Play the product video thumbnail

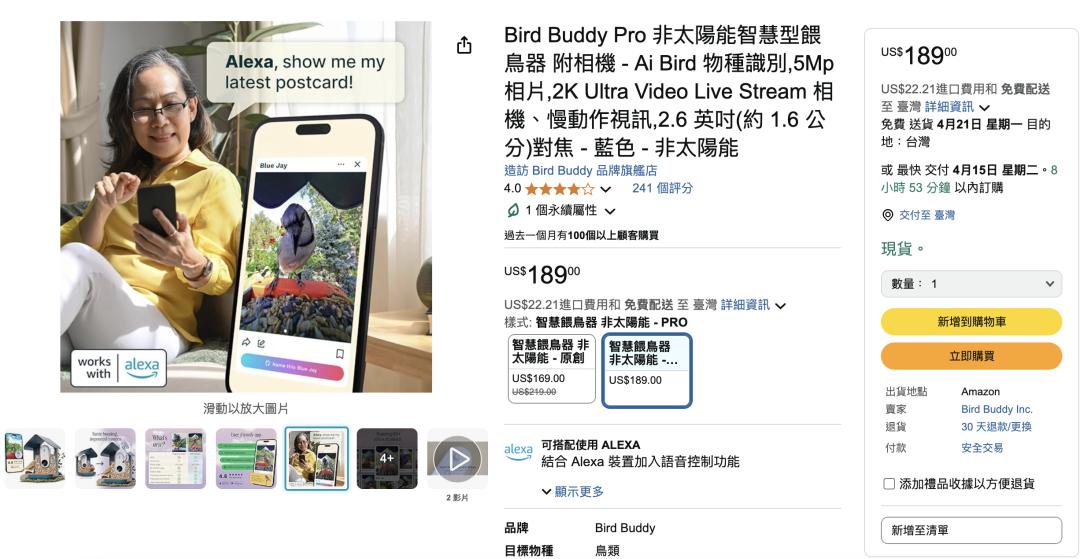(x=457, y=459)
